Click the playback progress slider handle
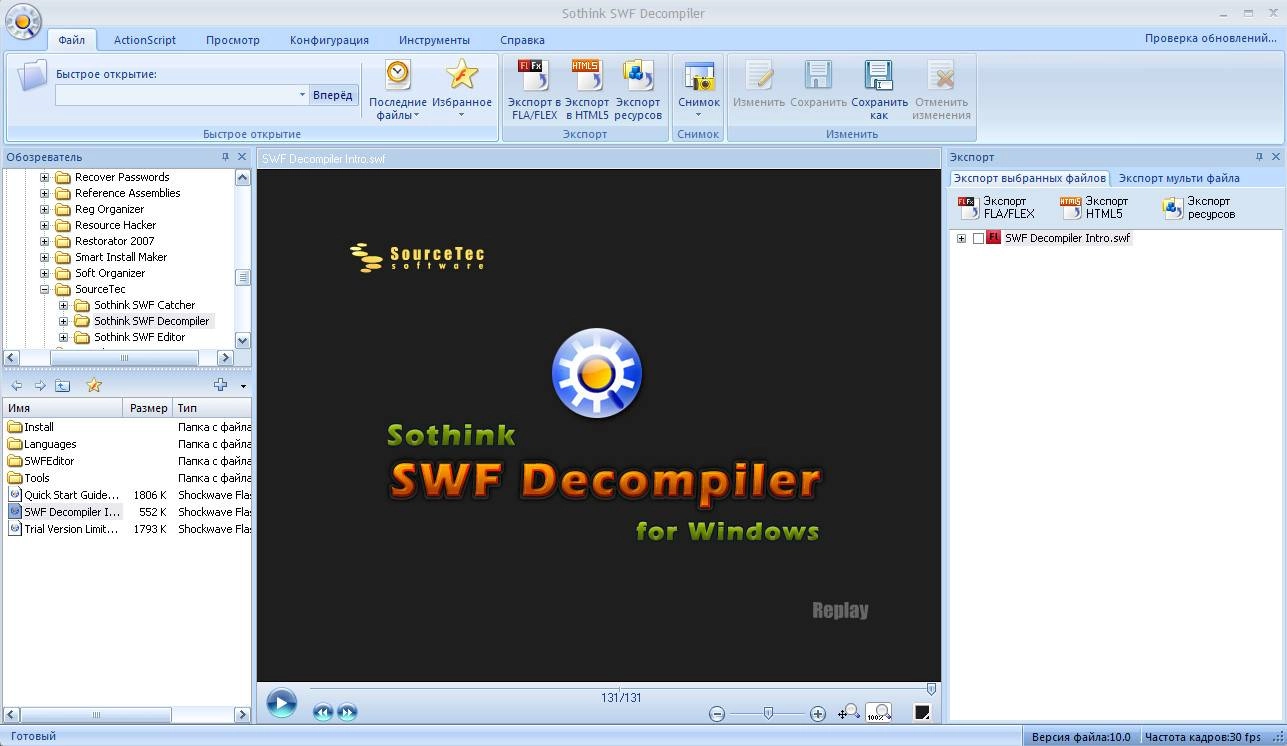This screenshot has width=1287, height=746. coord(931,689)
